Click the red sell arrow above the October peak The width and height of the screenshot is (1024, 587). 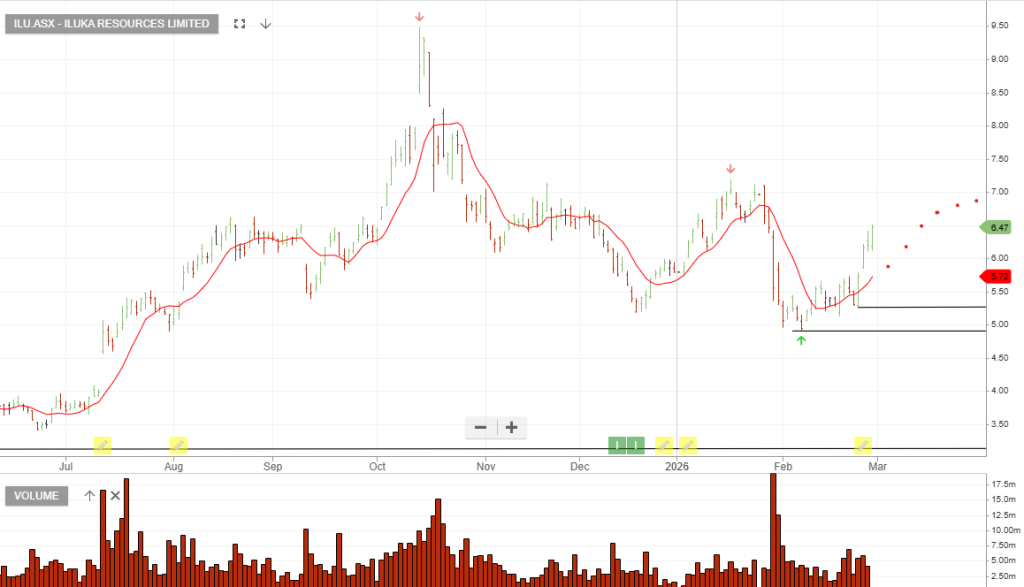419,16
